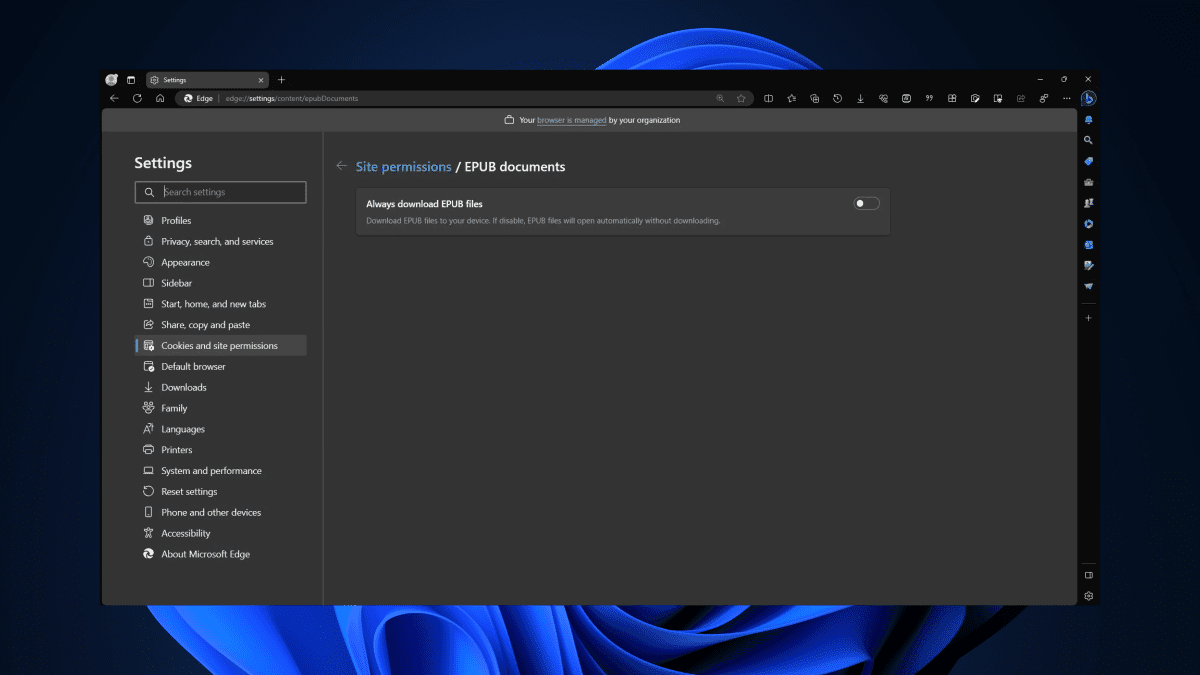Open the Site permissions breadcrumb link
The image size is (1200, 675).
click(403, 167)
